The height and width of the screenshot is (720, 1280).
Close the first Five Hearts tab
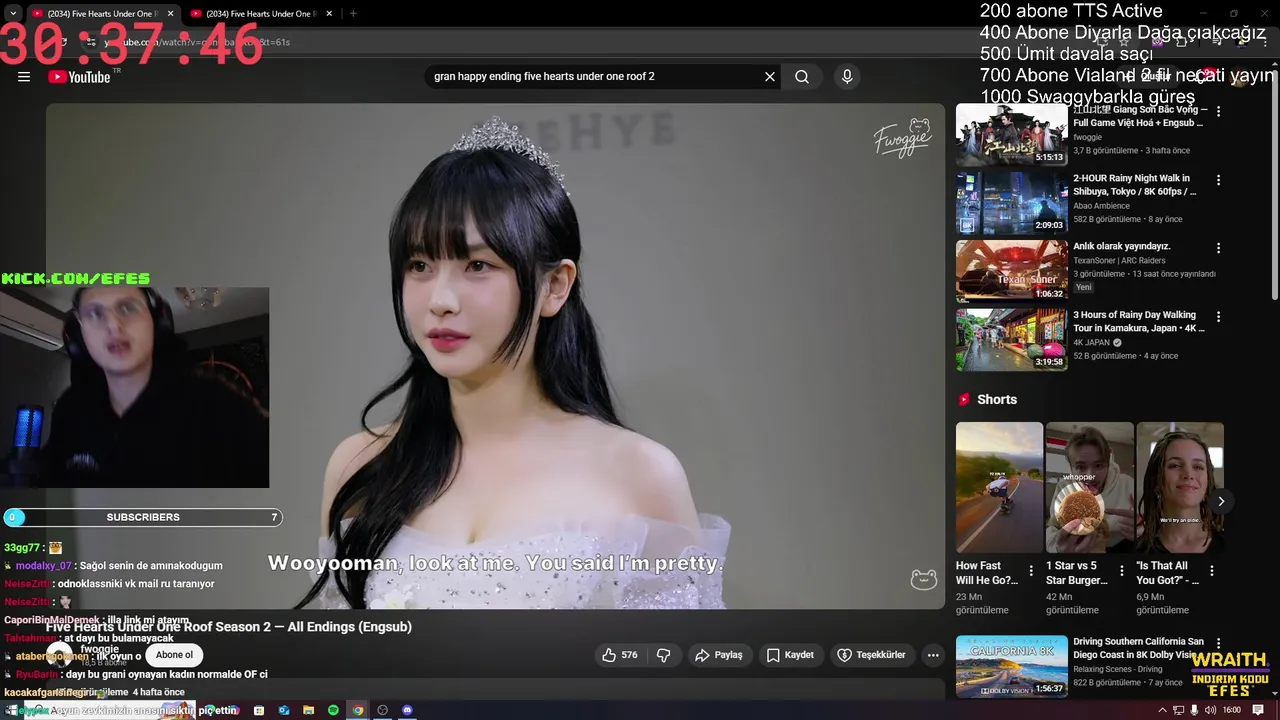click(x=170, y=14)
